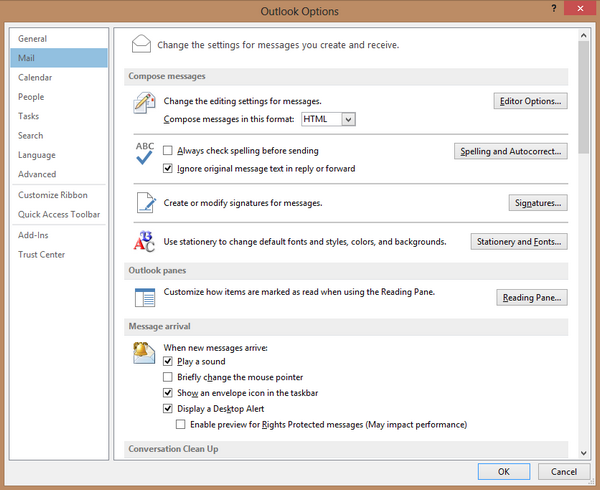The height and width of the screenshot is (490, 600).
Task: Confirm with the OK button
Action: click(504, 472)
